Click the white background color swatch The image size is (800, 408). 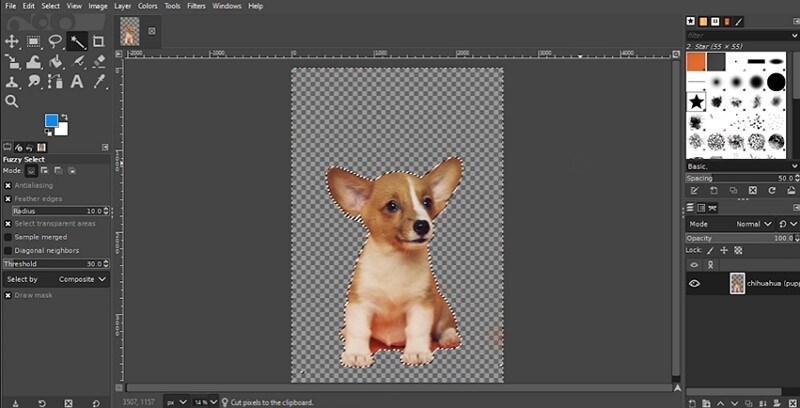click(63, 130)
